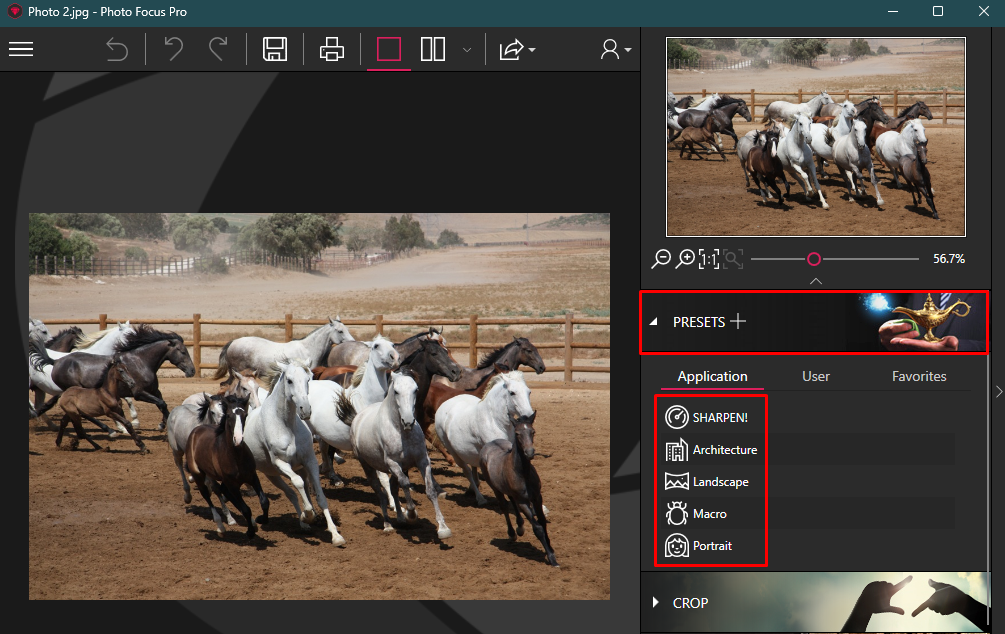Print the current photo

click(x=331, y=49)
